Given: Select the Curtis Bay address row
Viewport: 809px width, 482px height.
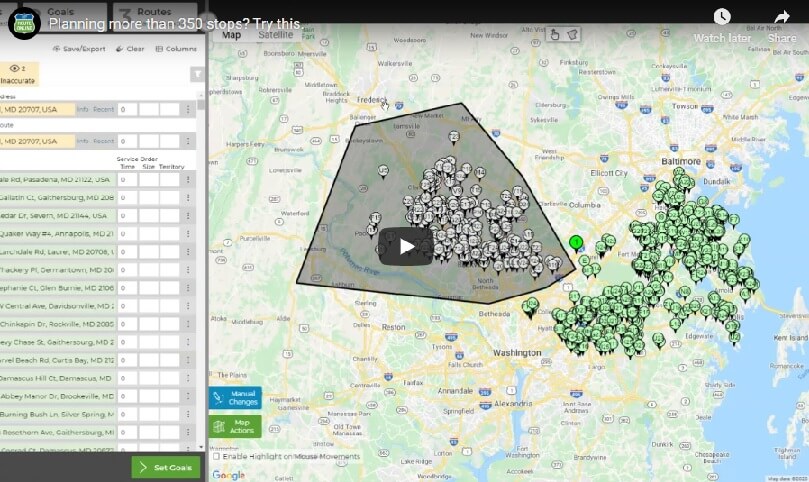Looking at the screenshot, I should (58, 360).
